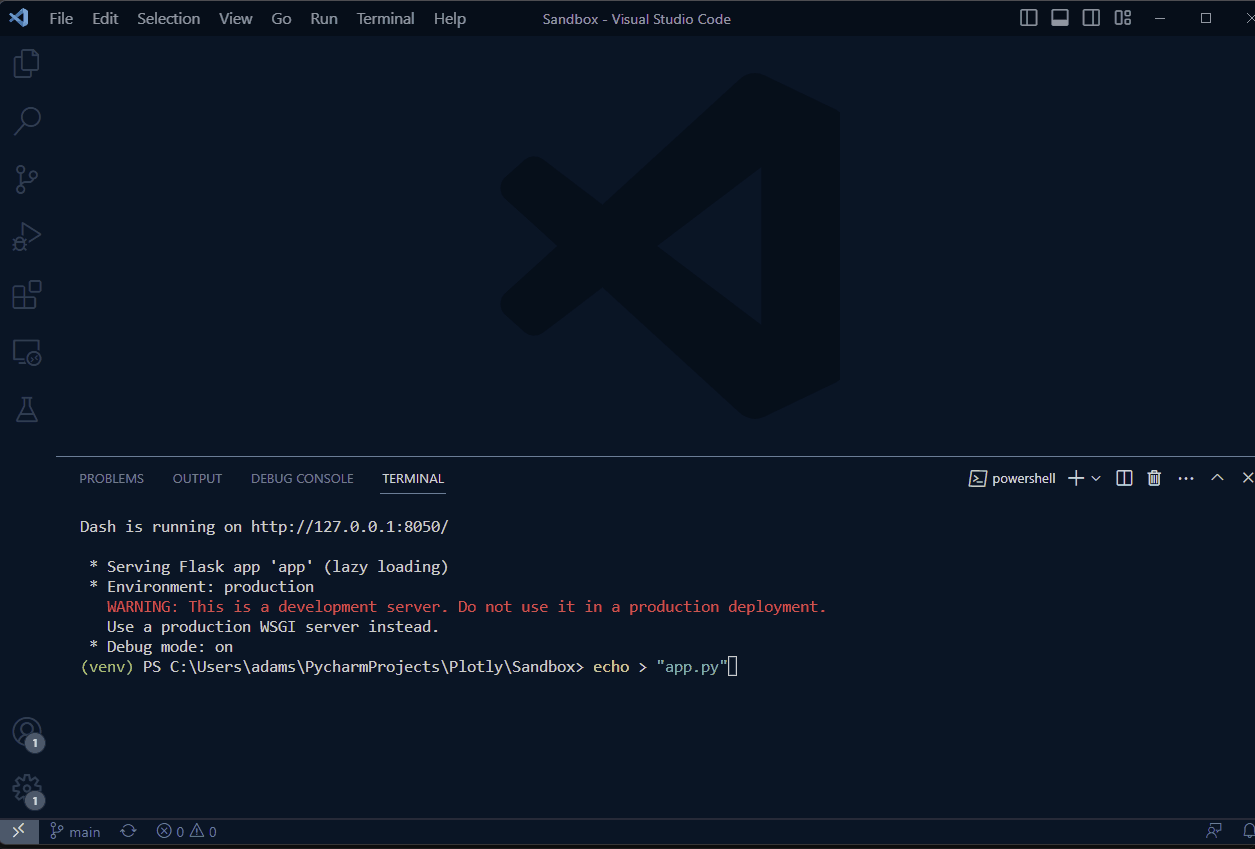Screen dimensions: 1255x849
Task: Open the Accounts icon near bottom left
Action: point(27,733)
